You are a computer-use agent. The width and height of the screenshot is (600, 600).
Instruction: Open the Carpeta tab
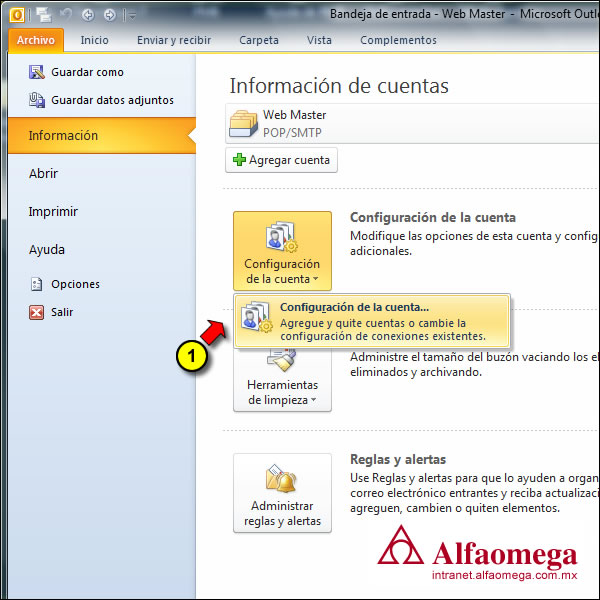coord(259,40)
